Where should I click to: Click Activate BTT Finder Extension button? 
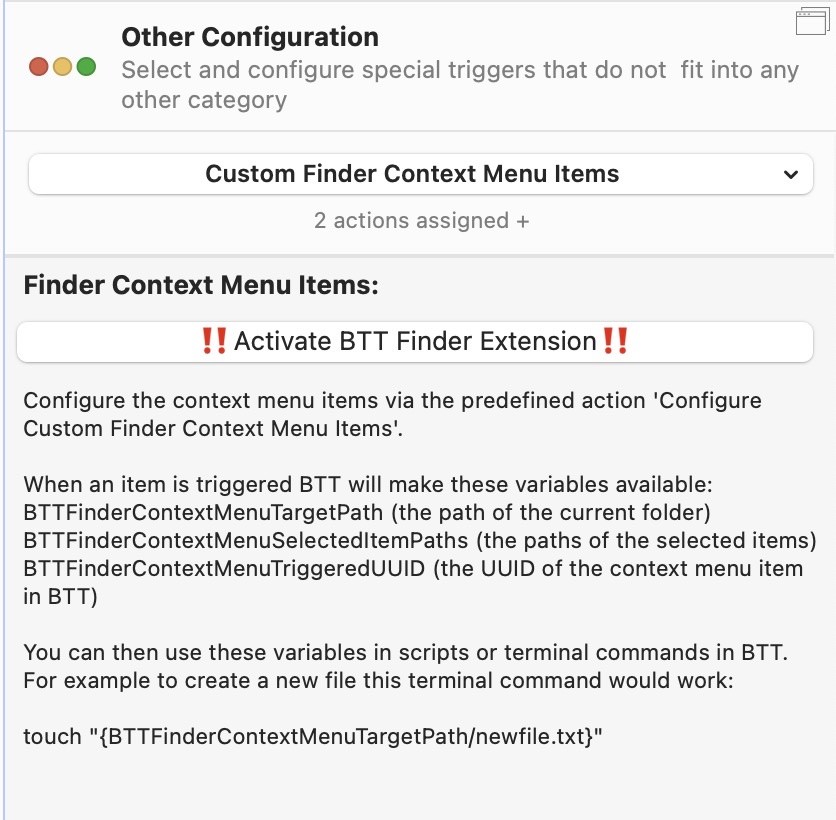415,341
